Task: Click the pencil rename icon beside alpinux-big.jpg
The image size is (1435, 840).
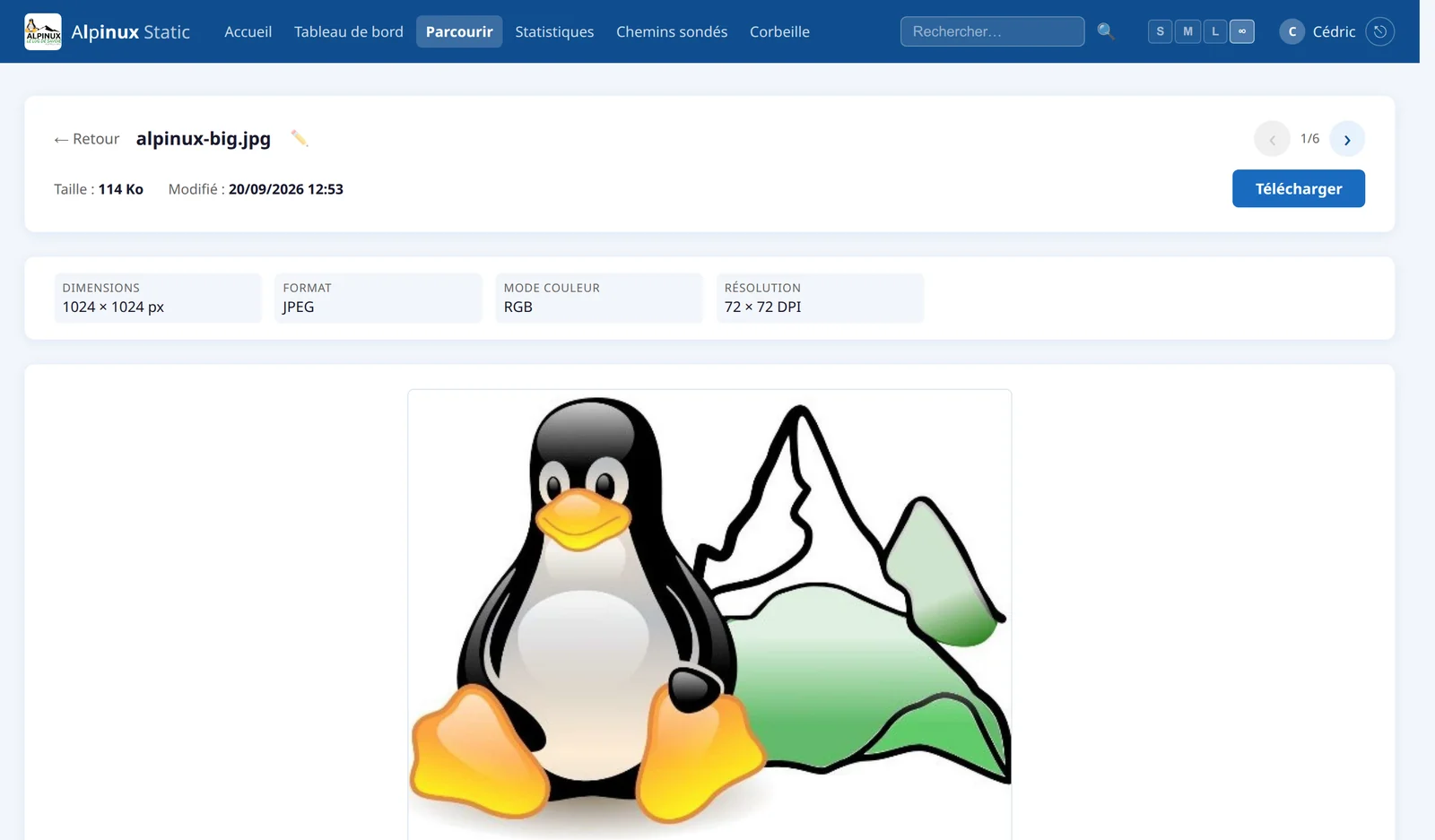Action: (x=300, y=138)
